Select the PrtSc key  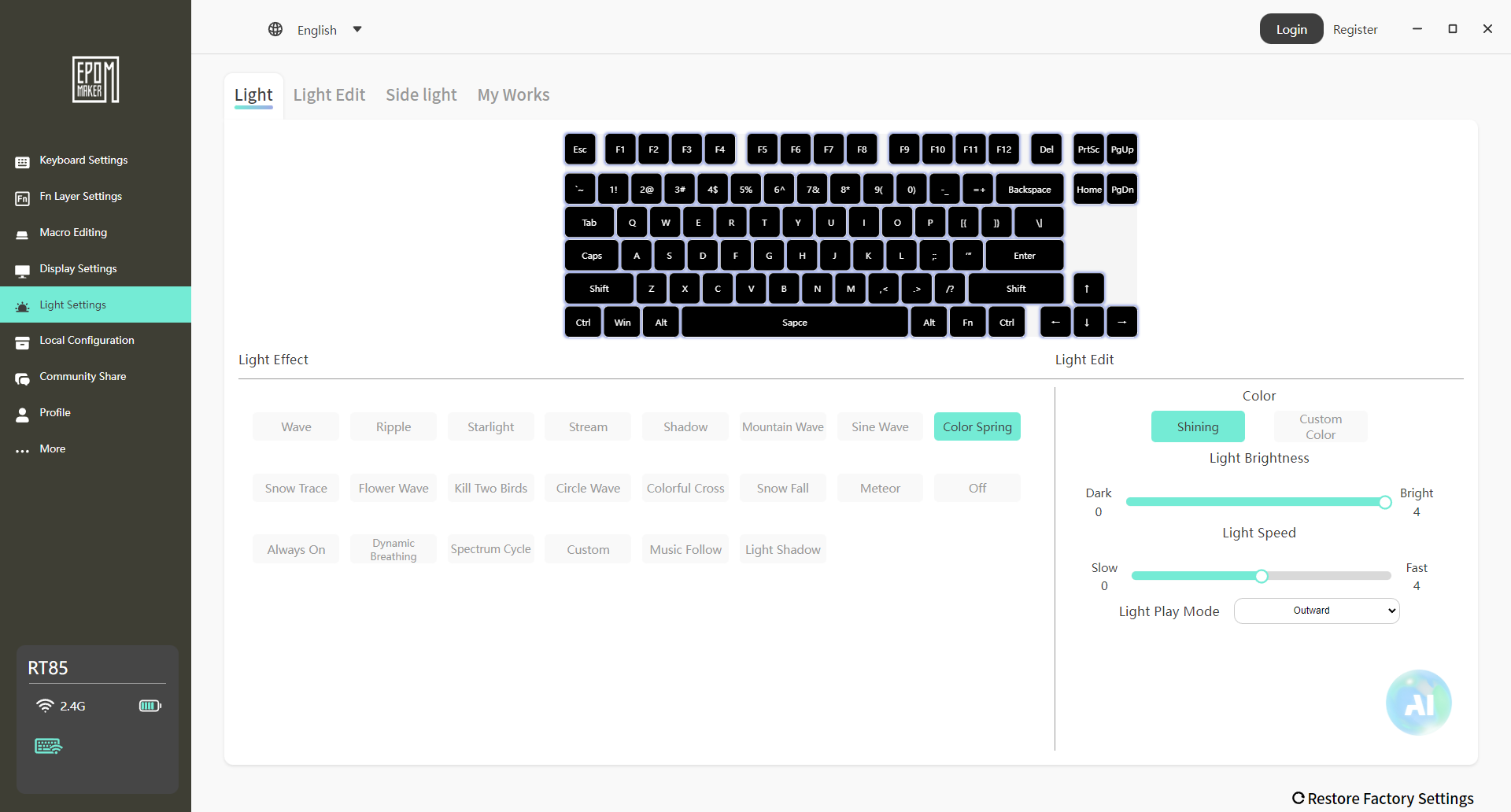point(1088,149)
